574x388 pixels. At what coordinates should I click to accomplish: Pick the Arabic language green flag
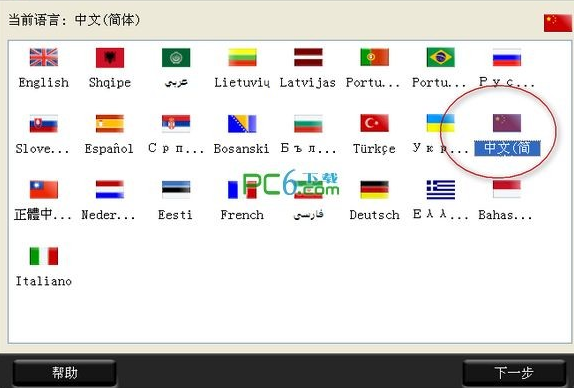pyautogui.click(x=176, y=57)
